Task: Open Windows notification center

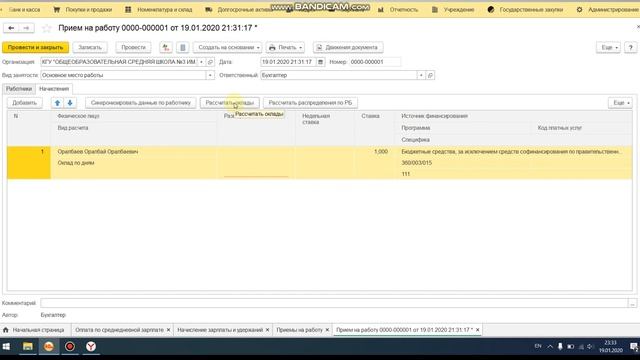Action: [633, 347]
